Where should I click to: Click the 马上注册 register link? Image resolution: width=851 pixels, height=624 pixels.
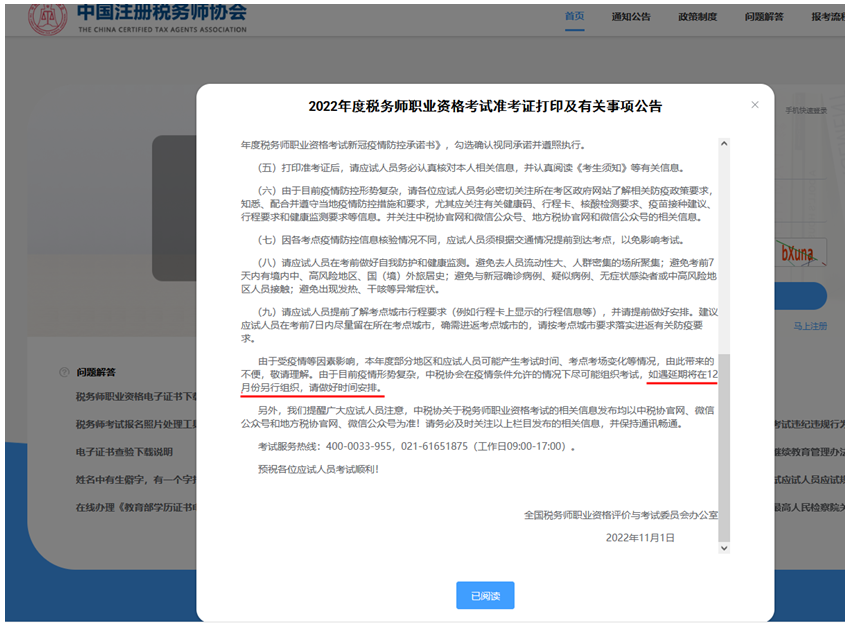pyautogui.click(x=810, y=326)
